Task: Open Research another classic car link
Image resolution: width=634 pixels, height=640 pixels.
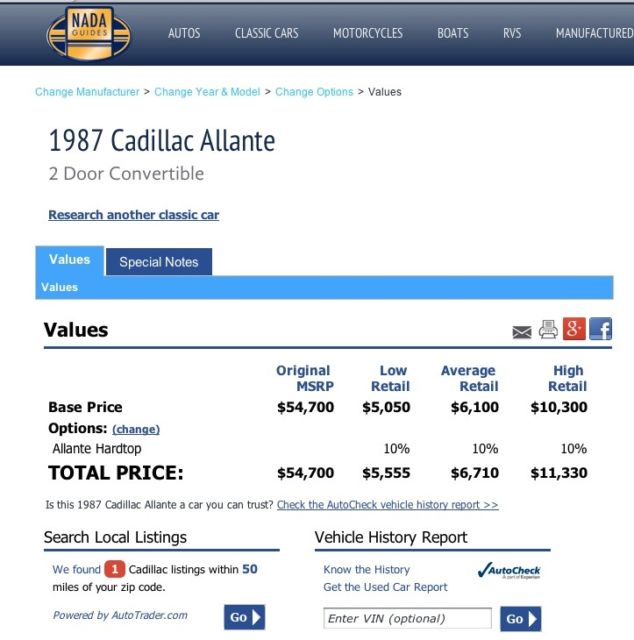Action: pos(133,215)
